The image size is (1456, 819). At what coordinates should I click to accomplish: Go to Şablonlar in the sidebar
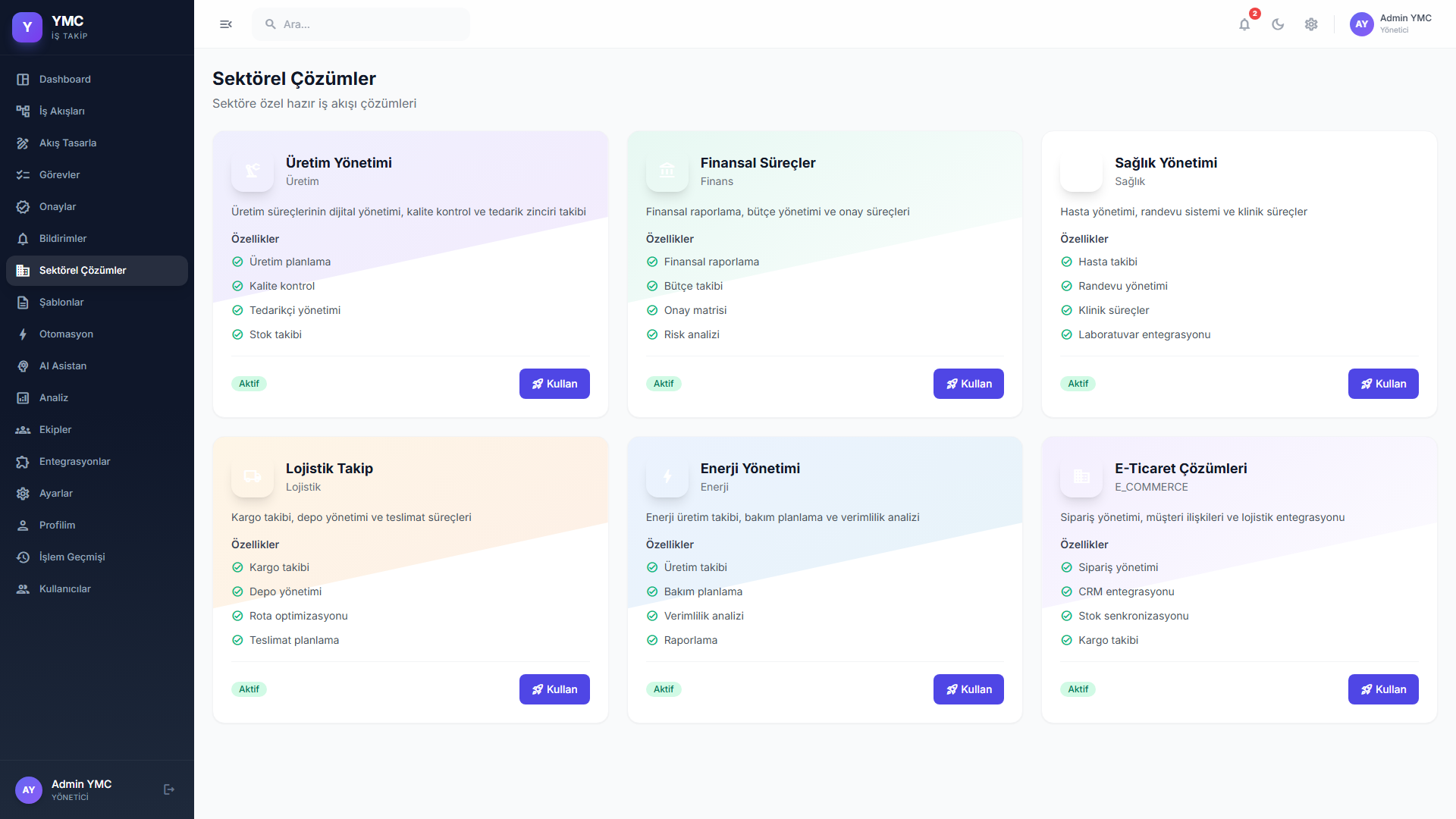click(97, 303)
